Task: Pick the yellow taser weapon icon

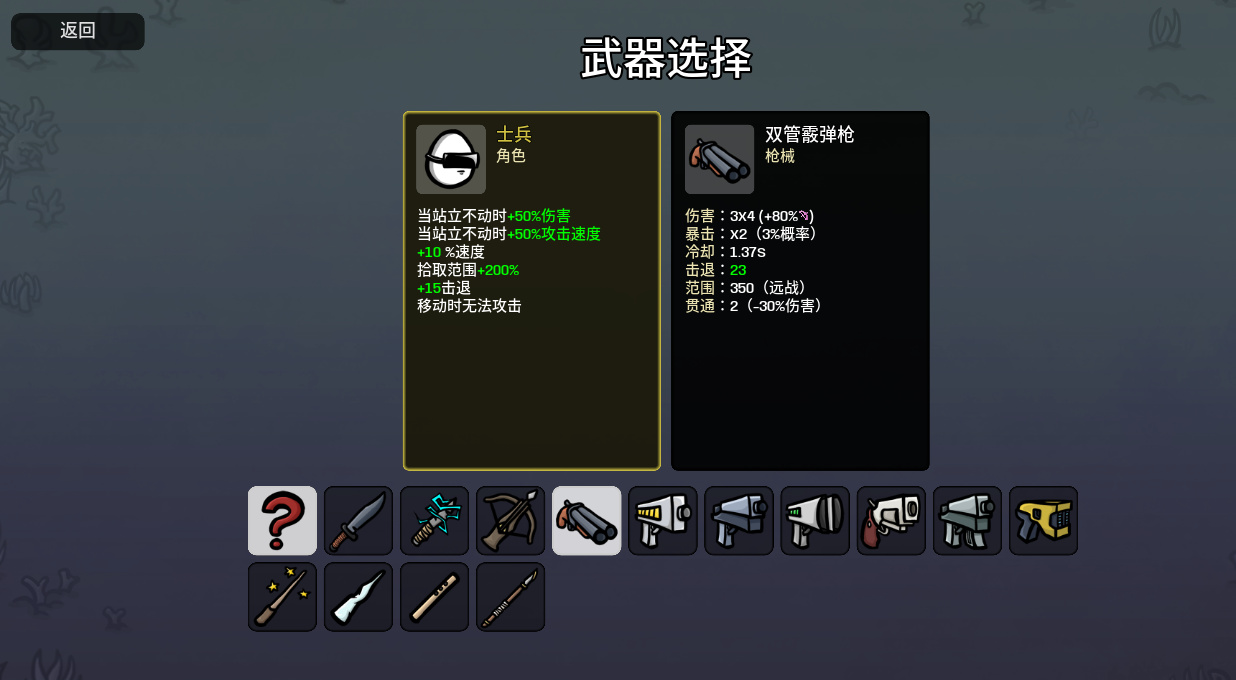Action: (x=1043, y=521)
